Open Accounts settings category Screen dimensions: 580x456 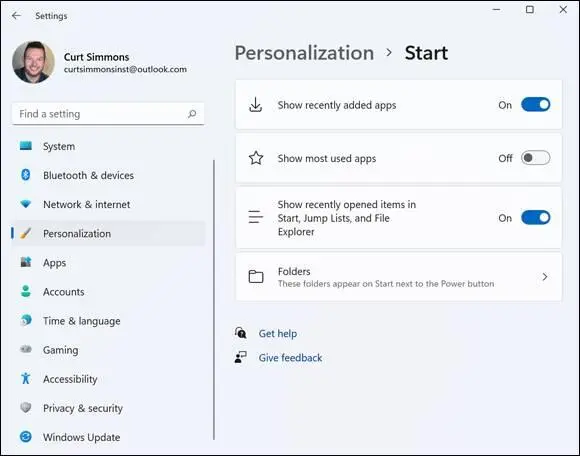point(64,292)
